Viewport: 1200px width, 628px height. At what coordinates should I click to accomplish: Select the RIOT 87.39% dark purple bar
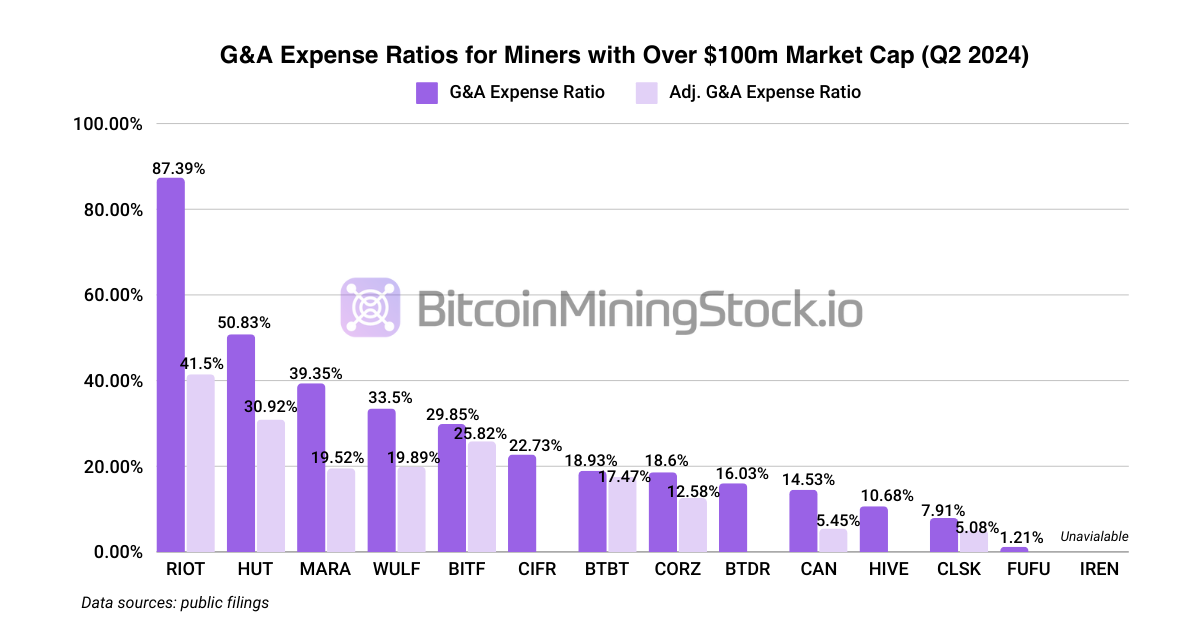[171, 365]
